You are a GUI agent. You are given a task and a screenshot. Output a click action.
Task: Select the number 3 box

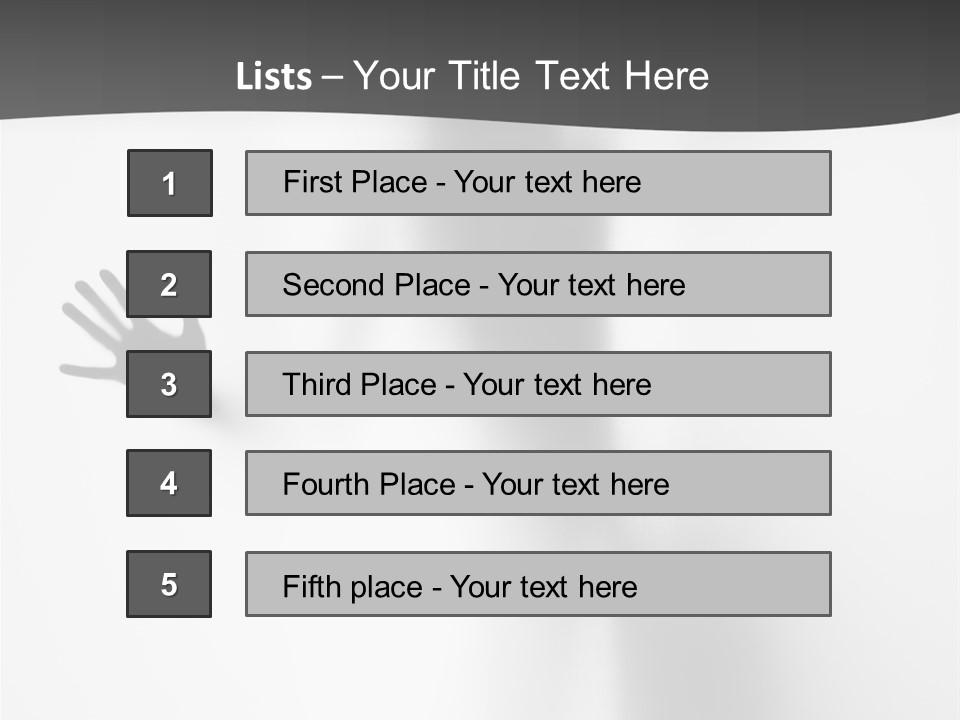coord(169,384)
